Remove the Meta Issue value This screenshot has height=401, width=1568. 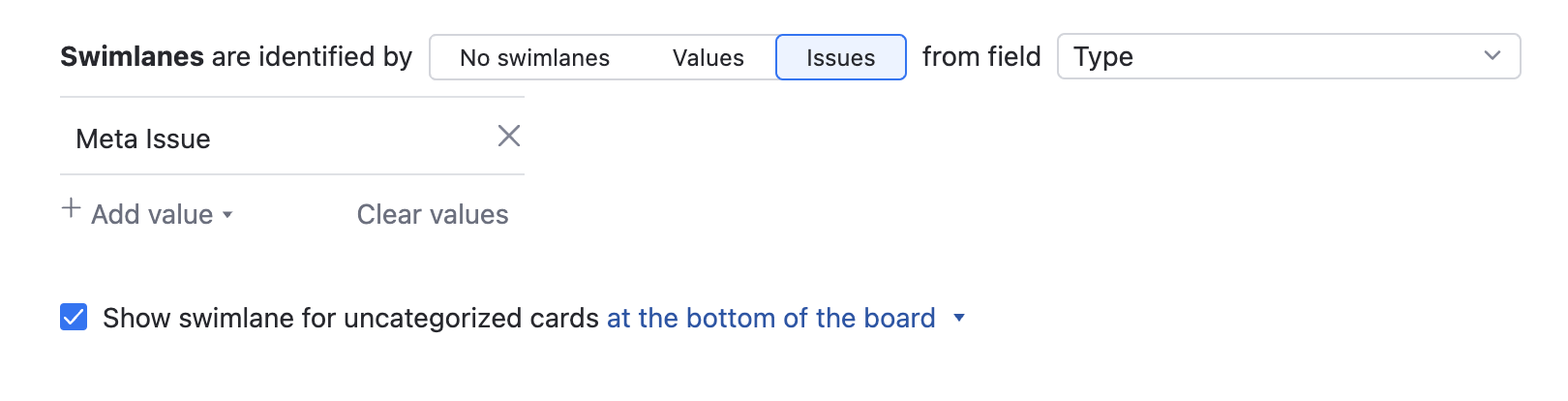pyautogui.click(x=509, y=137)
